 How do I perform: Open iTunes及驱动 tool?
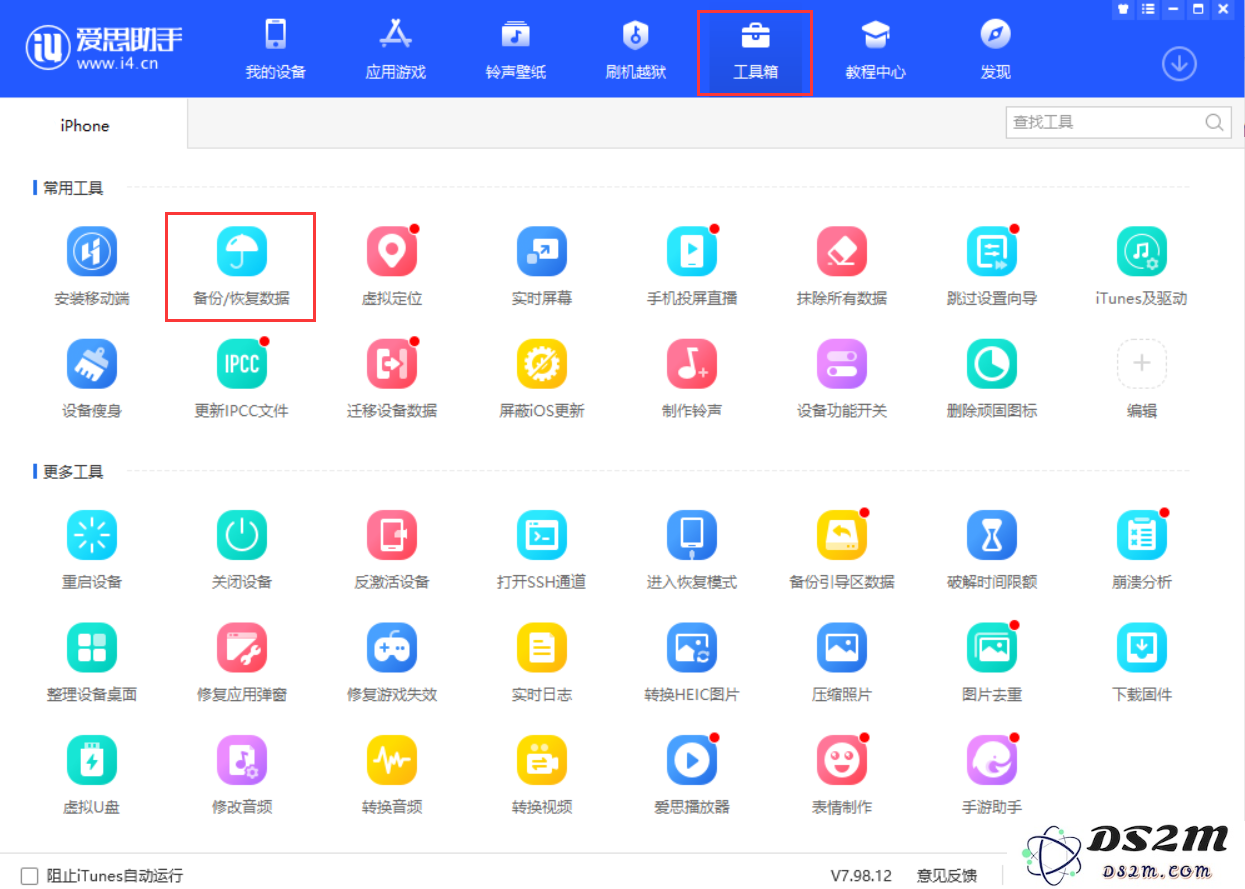[1142, 252]
